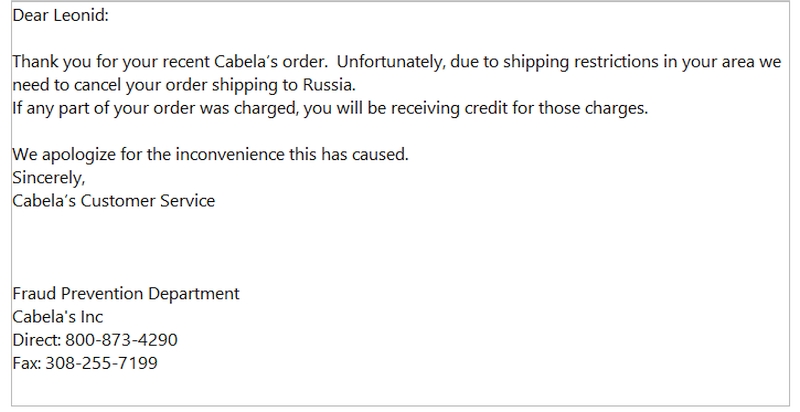Click the "Dear Leonid:" greeting line
The height and width of the screenshot is (412, 800).
click(x=60, y=15)
